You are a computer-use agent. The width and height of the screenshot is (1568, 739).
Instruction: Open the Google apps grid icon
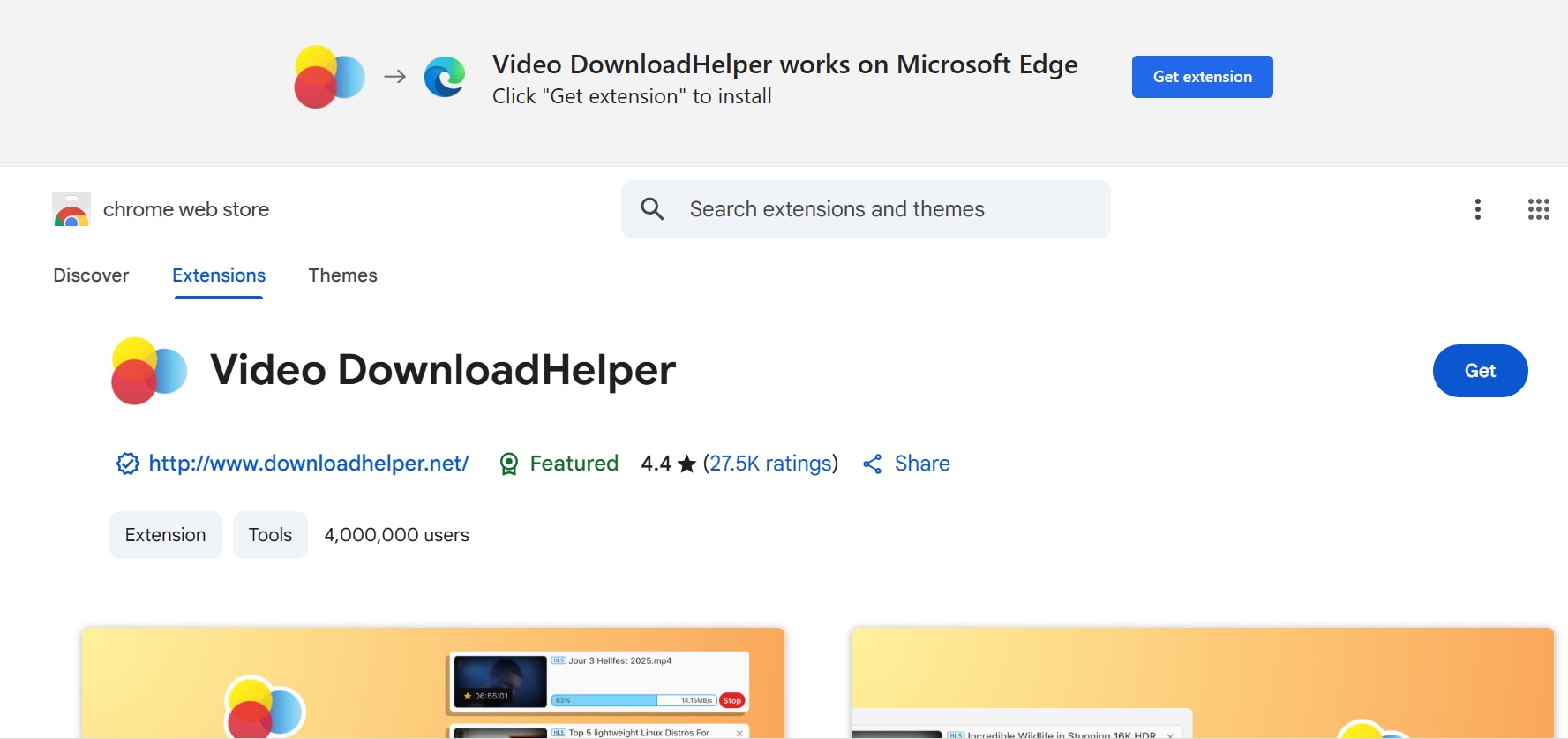click(1539, 209)
